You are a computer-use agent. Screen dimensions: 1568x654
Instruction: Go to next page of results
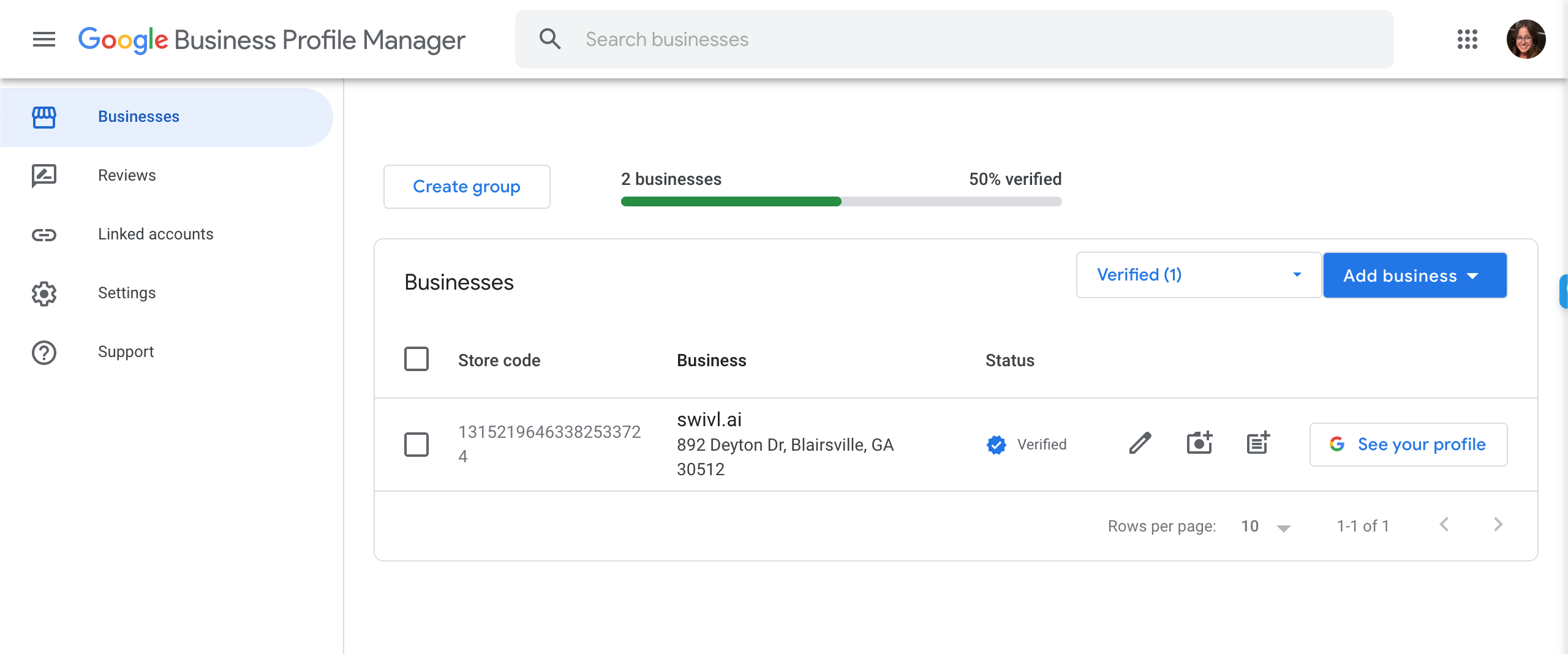1498,525
